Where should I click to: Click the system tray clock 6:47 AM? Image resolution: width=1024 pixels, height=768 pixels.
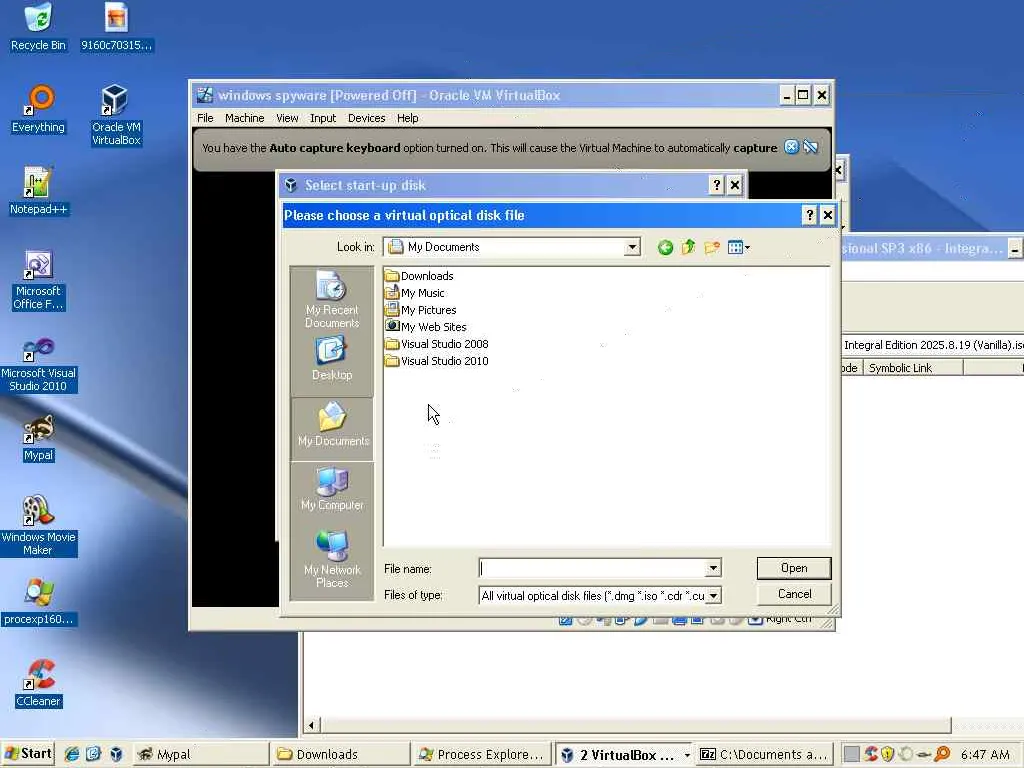pyautogui.click(x=985, y=754)
